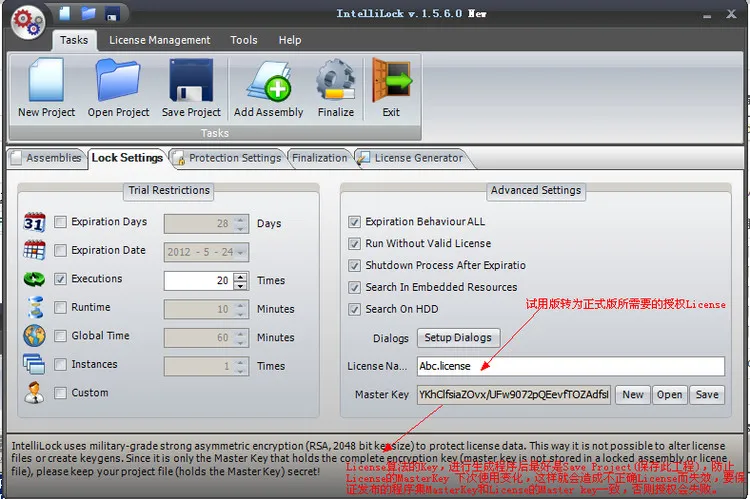Save Project using the floppy icon
This screenshot has width=750, height=499.
tap(191, 88)
